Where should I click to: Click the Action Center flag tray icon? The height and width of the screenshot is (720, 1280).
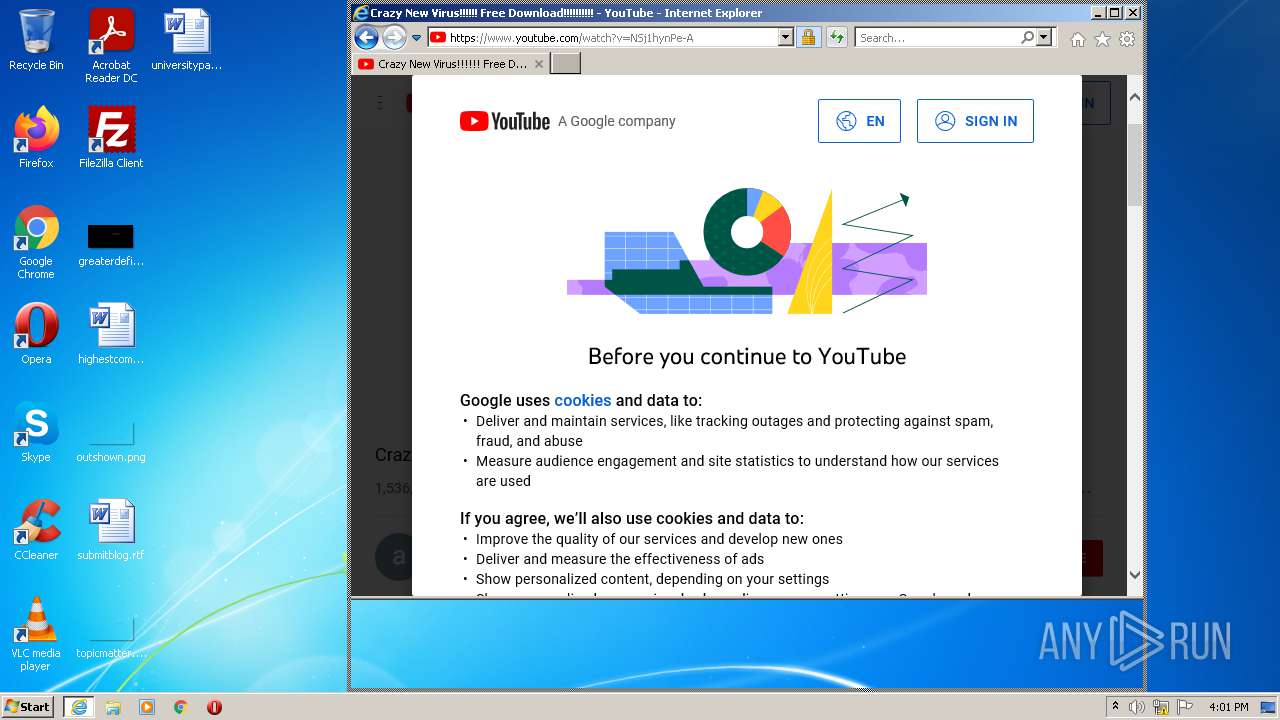[x=1185, y=707]
